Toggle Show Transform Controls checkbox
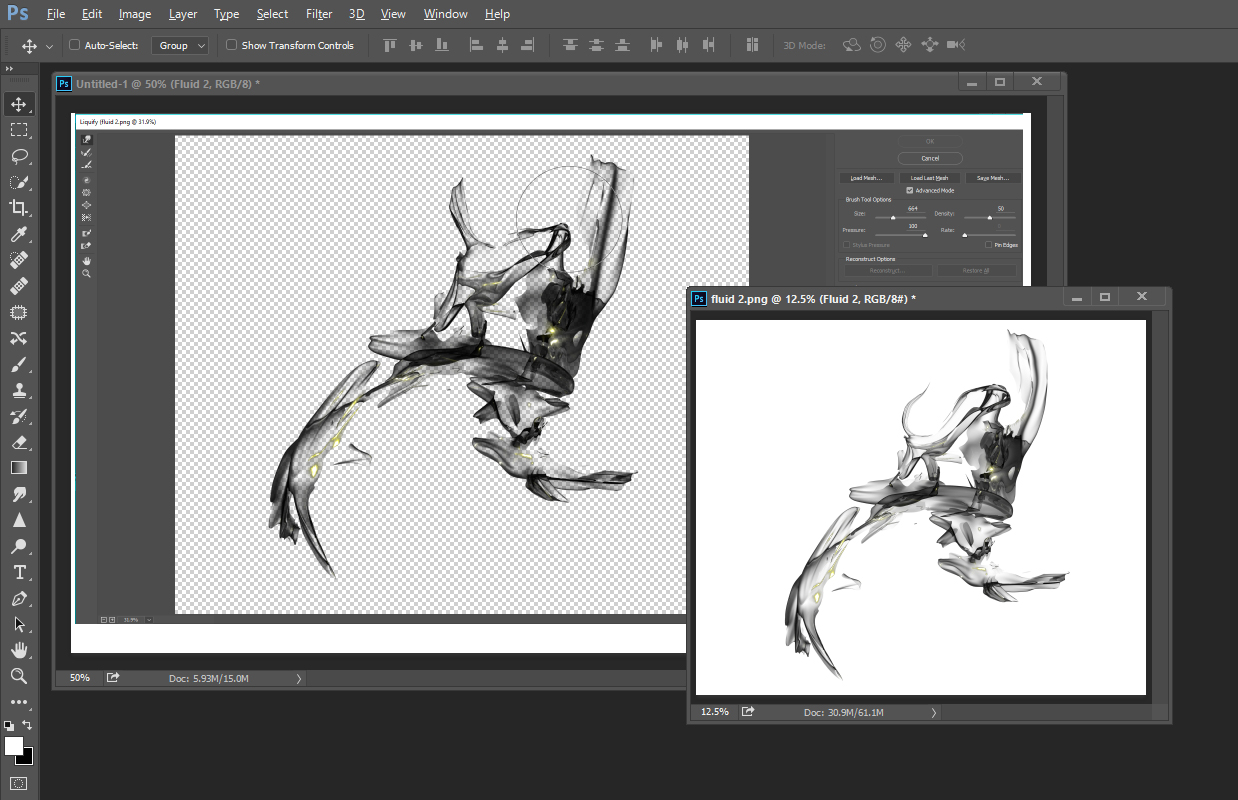 click(x=231, y=45)
